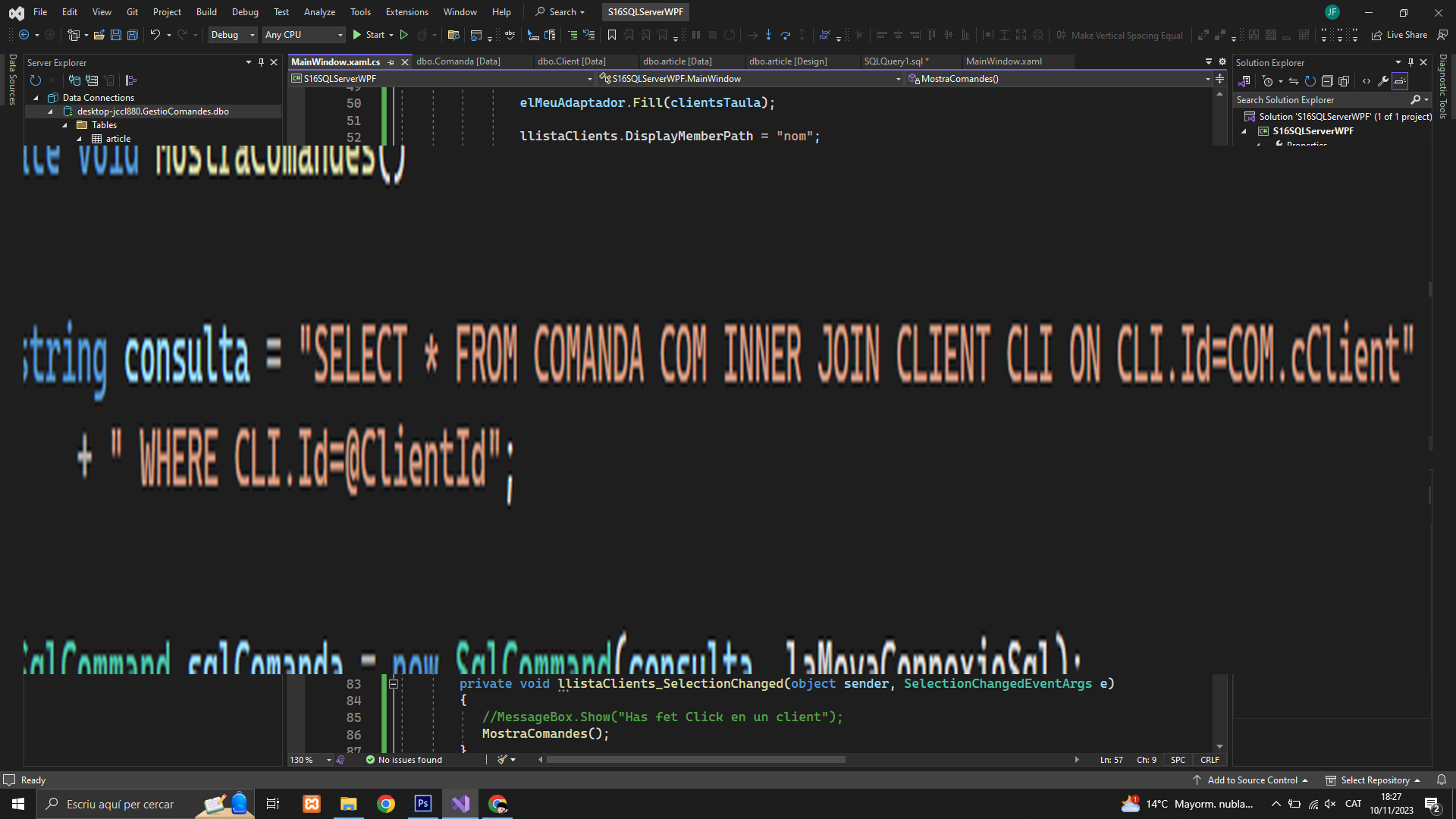This screenshot has height=819, width=1456.
Task: Refresh the Server Explorer
Action: [x=35, y=80]
